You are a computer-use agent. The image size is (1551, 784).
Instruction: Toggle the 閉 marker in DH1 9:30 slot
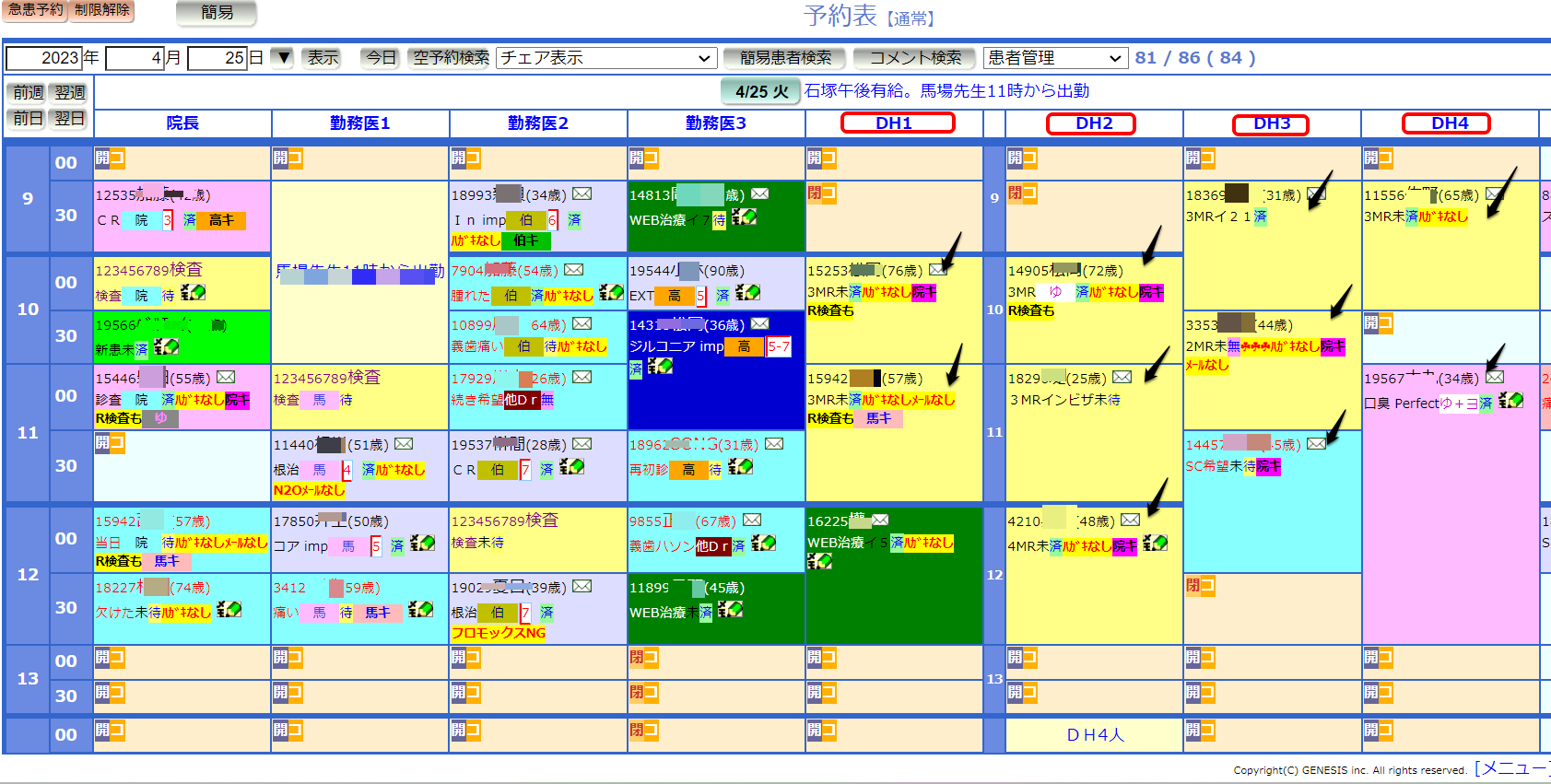coord(814,193)
